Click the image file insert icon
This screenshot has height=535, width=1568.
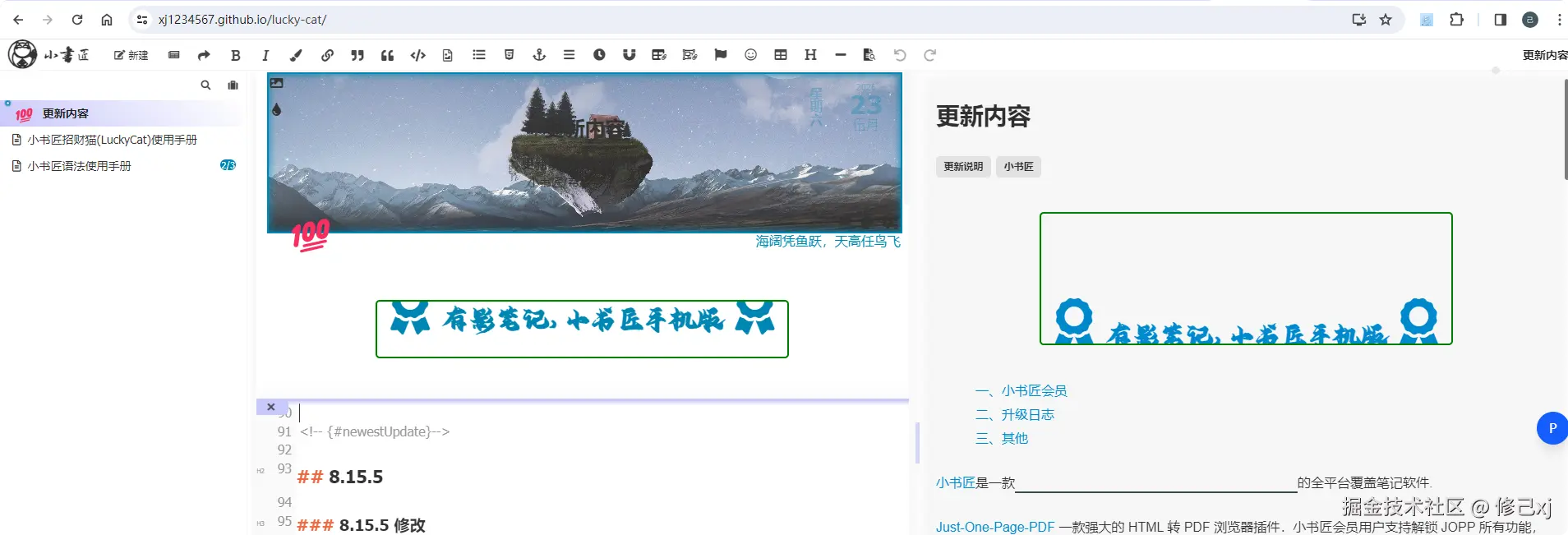(x=448, y=55)
